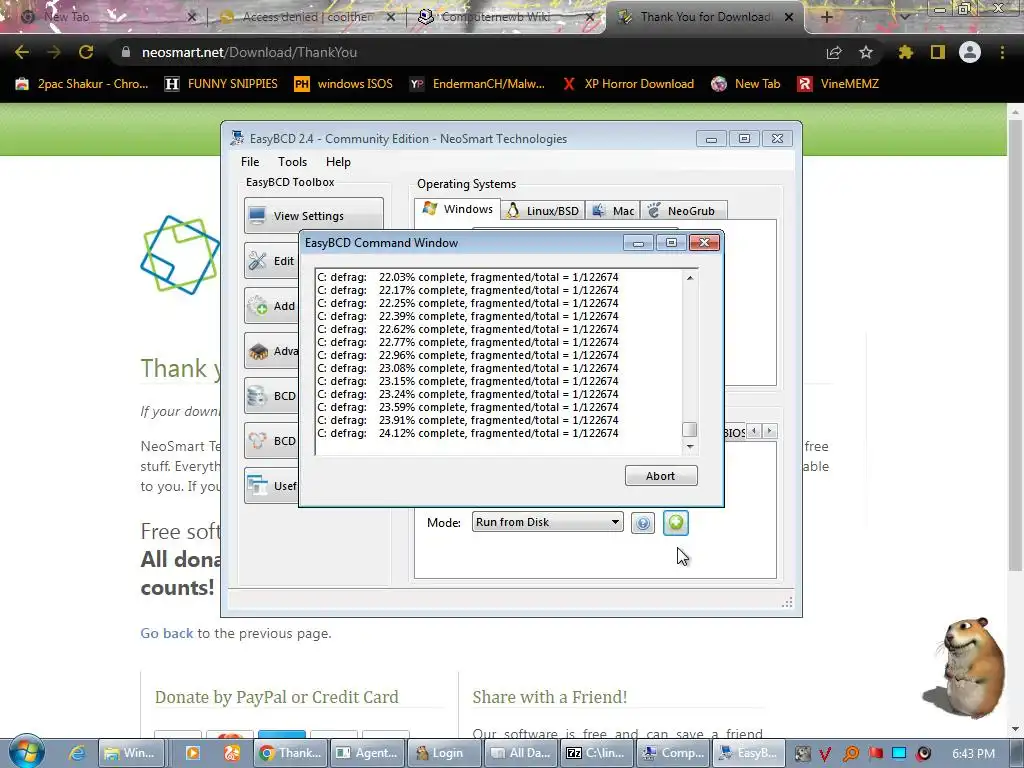Click the command output scroll up arrow
The image size is (1024, 768).
pos(690,278)
